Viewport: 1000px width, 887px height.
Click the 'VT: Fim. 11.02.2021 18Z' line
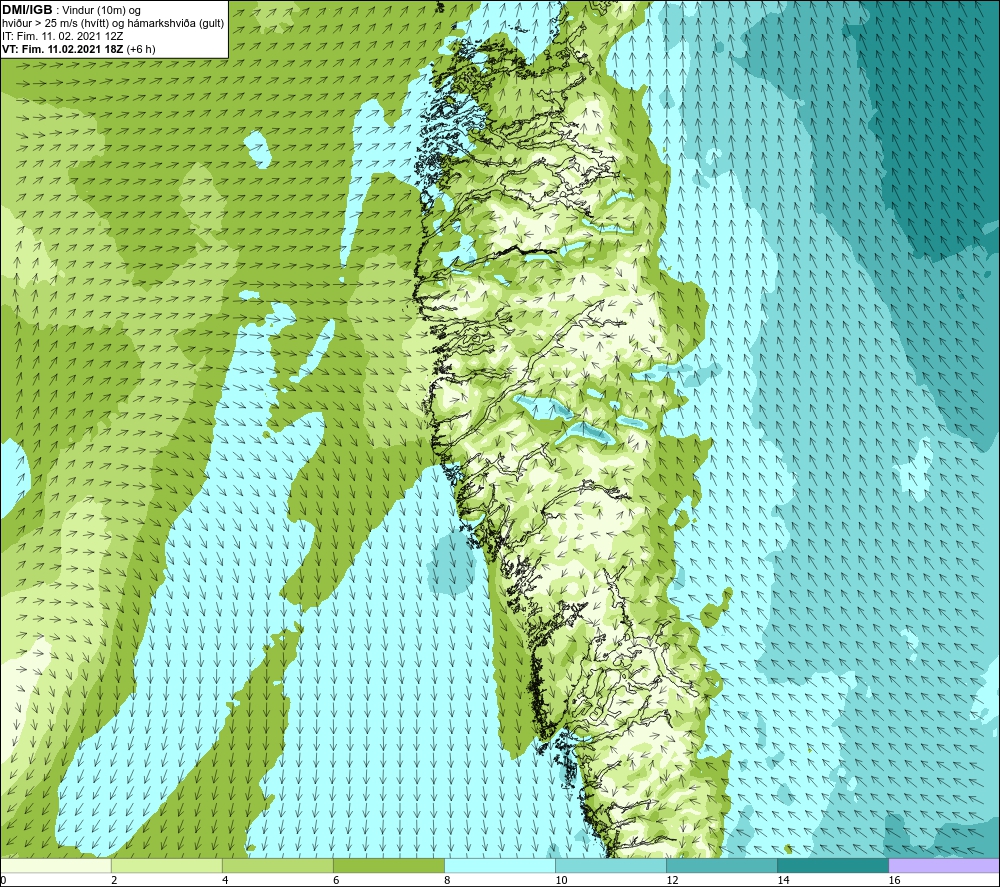[x=62, y=49]
